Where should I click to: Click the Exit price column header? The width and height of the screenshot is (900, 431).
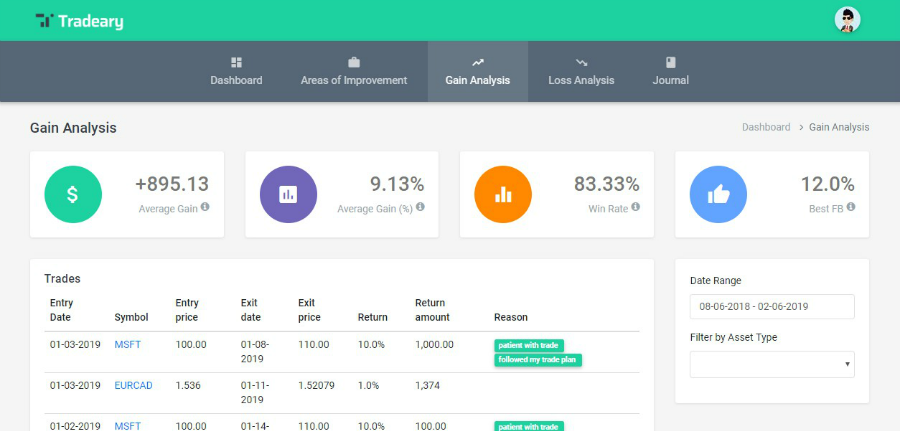(309, 310)
